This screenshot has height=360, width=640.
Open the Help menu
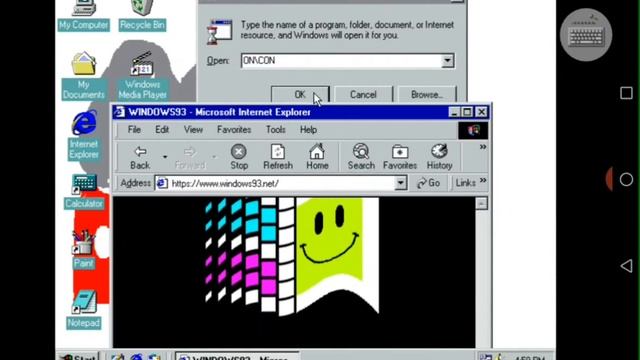pyautogui.click(x=308, y=130)
